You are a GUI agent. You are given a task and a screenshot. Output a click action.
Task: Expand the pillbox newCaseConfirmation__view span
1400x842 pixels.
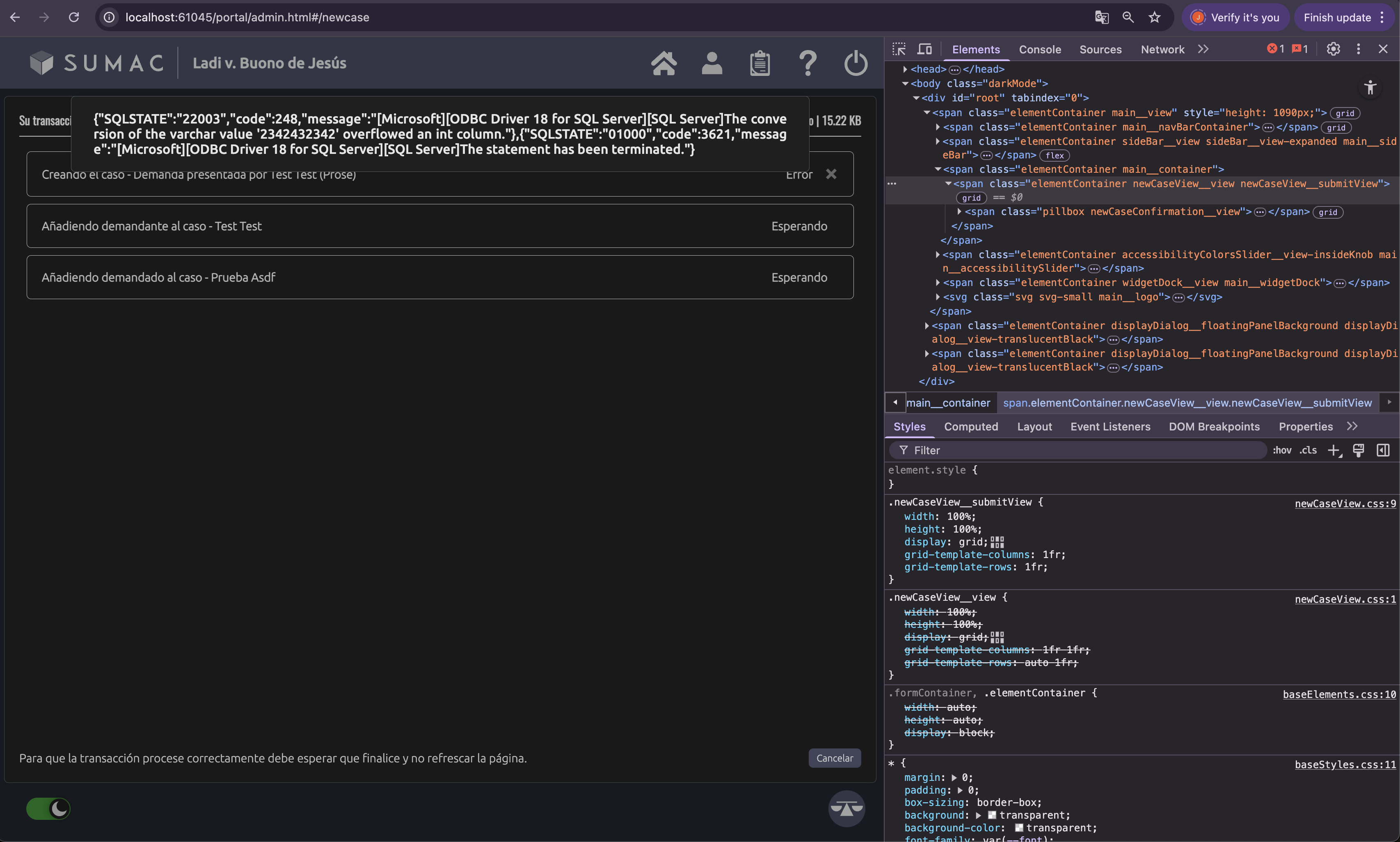tap(959, 212)
